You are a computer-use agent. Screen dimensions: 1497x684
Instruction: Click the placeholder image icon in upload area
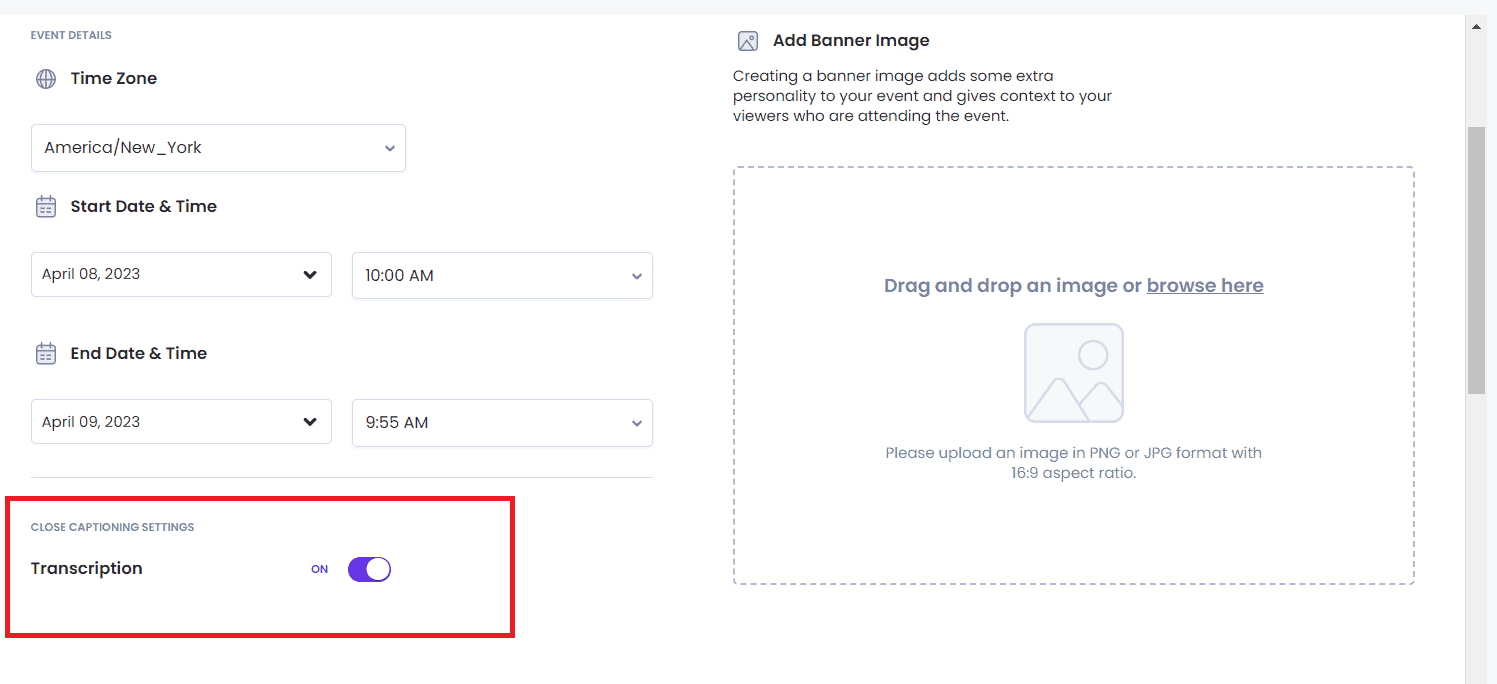pos(1073,373)
